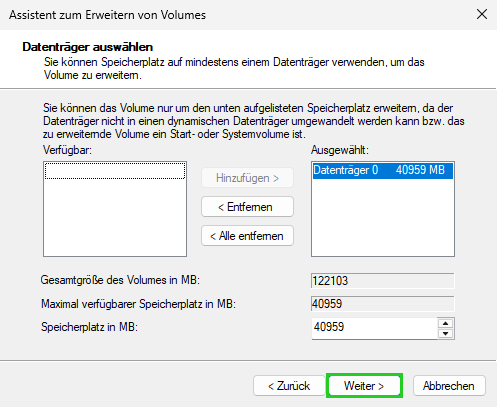Close the Assistent zum Erweitern von Volumes
The height and width of the screenshot is (407, 497).
tap(482, 14)
